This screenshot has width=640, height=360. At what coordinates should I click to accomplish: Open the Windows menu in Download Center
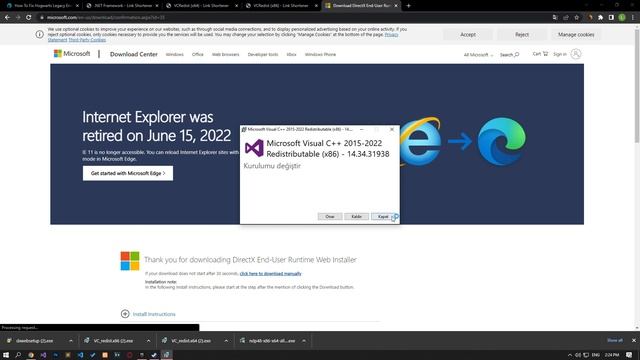[x=175, y=54]
